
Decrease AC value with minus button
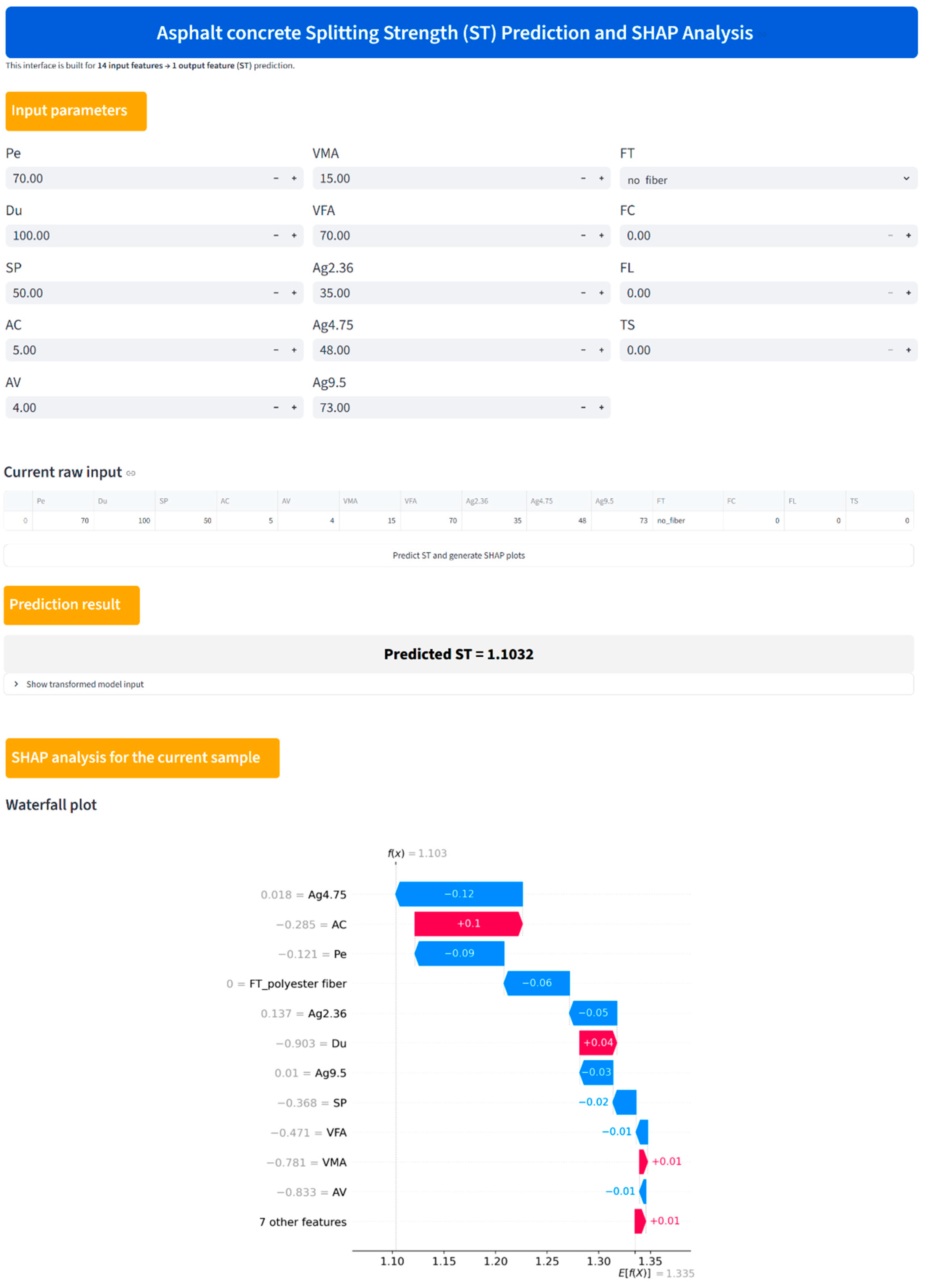tap(276, 350)
